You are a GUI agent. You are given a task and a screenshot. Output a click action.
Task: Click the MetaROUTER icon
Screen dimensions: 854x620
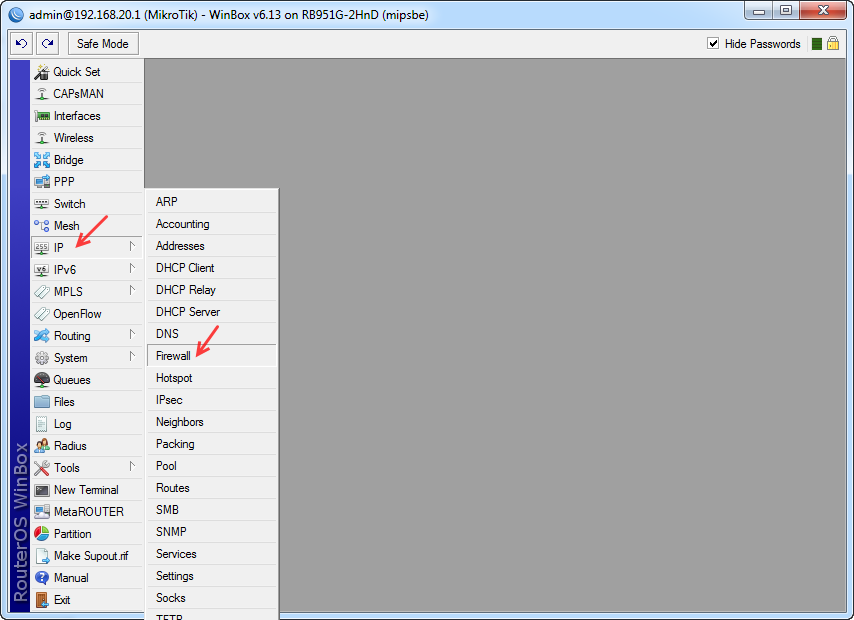tap(42, 512)
